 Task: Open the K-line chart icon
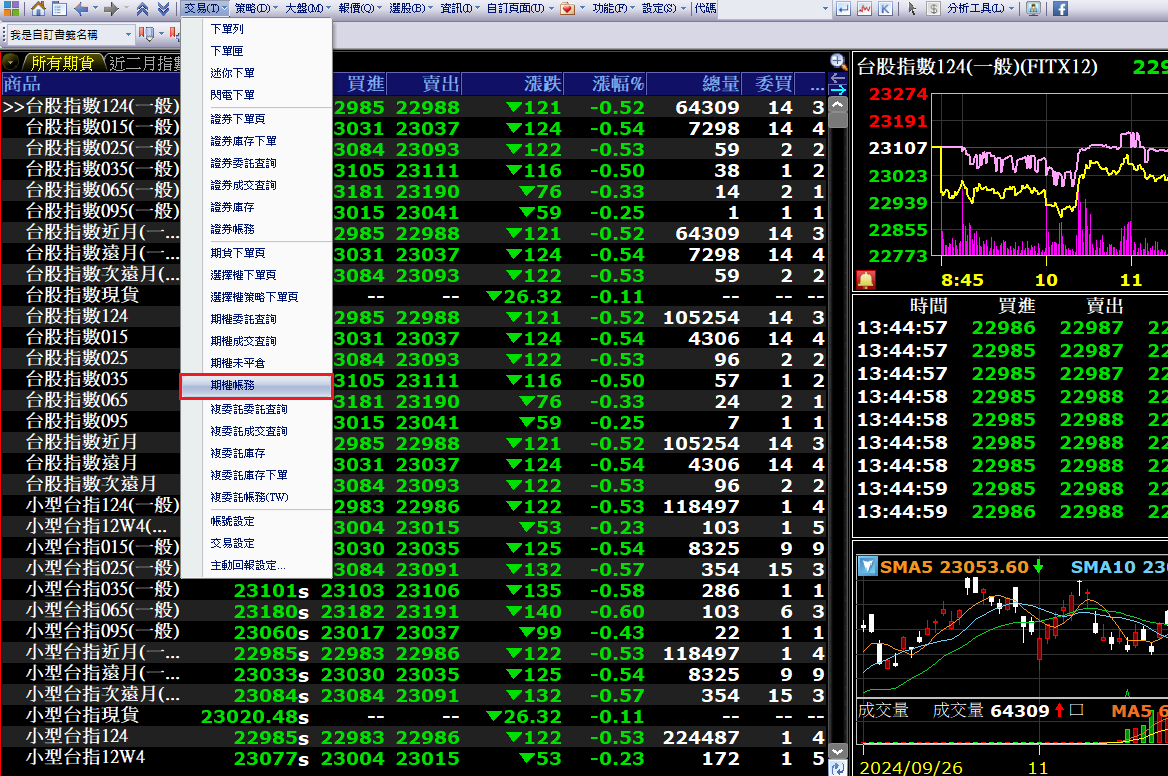[886, 9]
